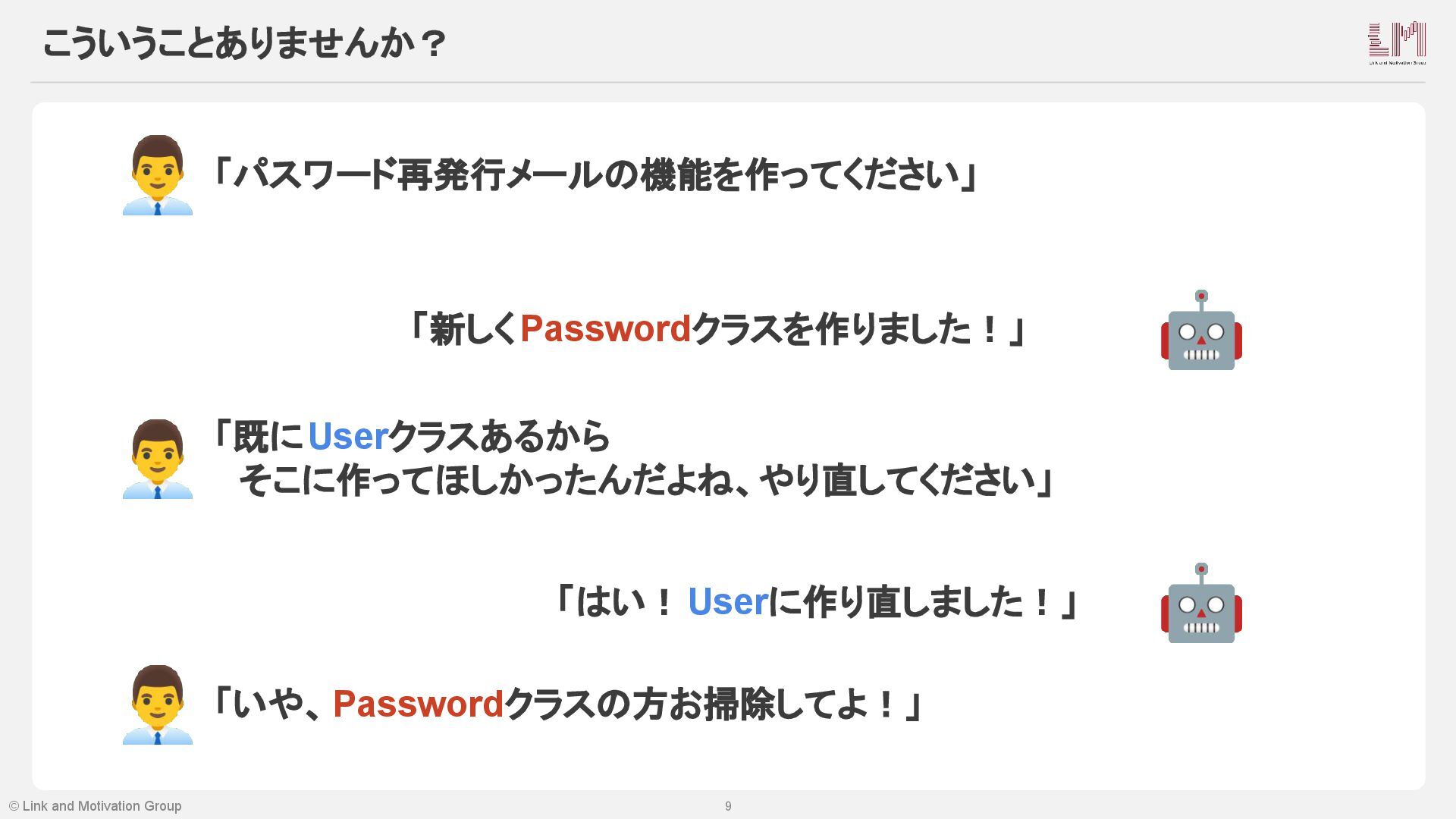Image resolution: width=1456 pixels, height=819 pixels.
Task: Click the Link and Motivation Group logo
Action: pos(1397,43)
